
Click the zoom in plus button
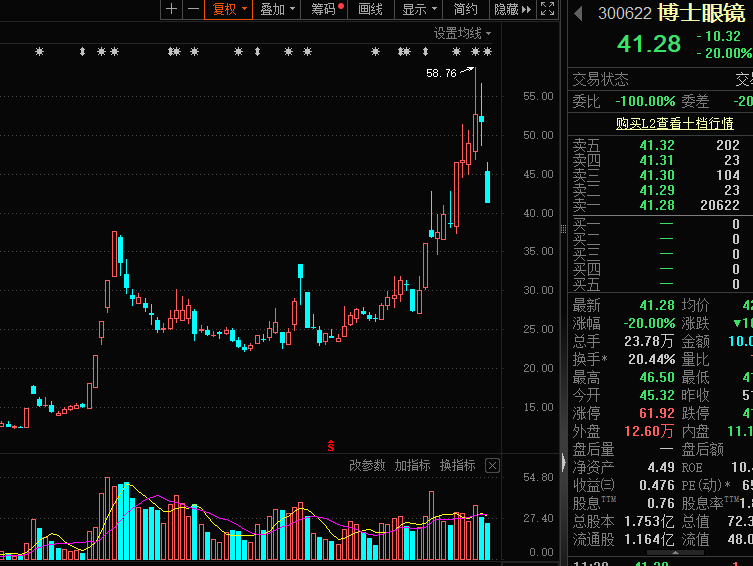[171, 9]
